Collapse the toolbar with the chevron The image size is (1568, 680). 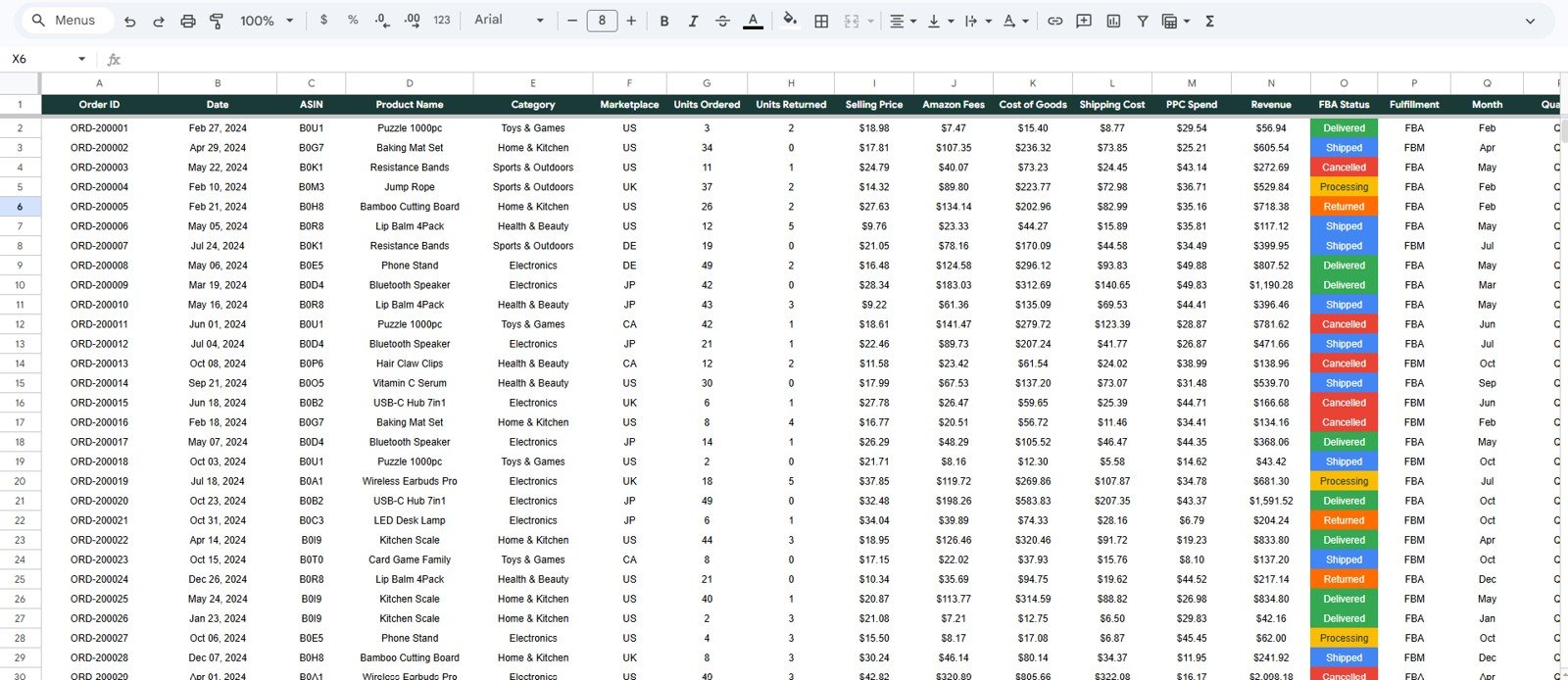pos(1530,21)
